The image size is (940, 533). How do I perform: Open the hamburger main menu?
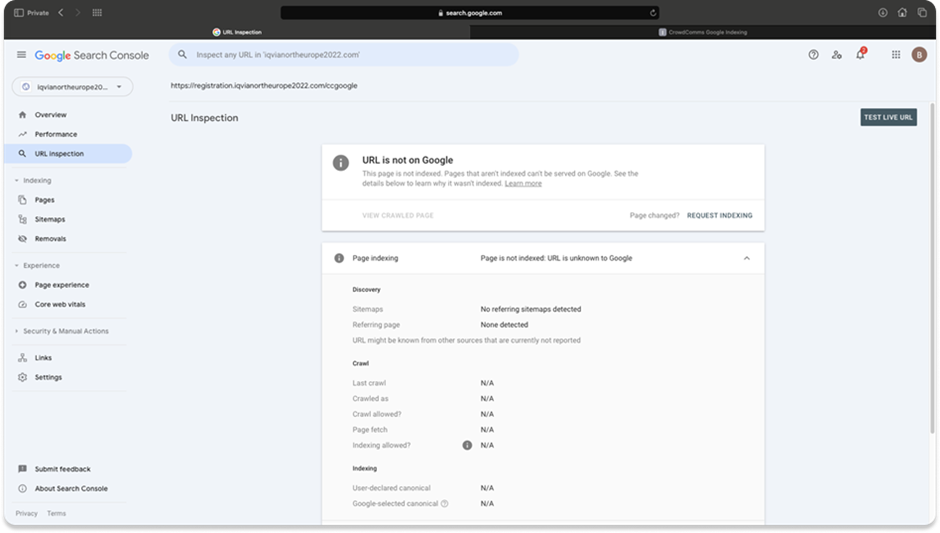click(22, 55)
